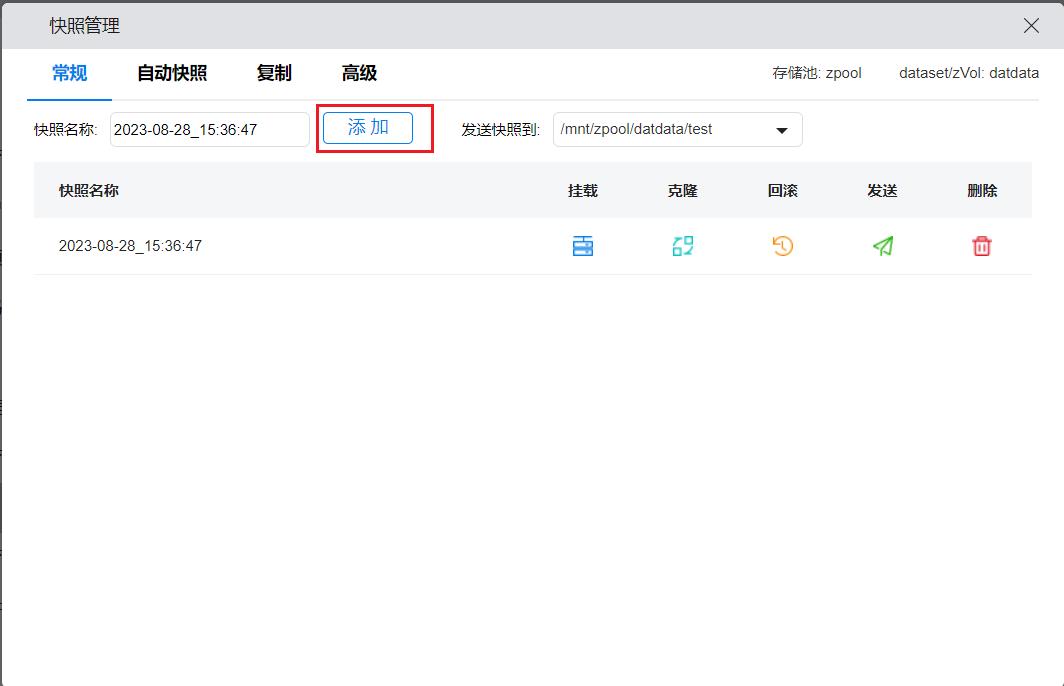This screenshot has height=686, width=1064.
Task: Clone the 2023-08-28_15:36:47 snapshot
Action: click(682, 246)
